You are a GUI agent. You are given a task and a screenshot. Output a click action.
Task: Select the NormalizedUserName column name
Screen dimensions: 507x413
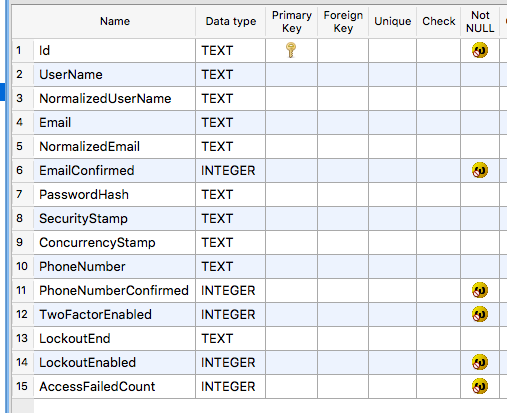pos(105,99)
